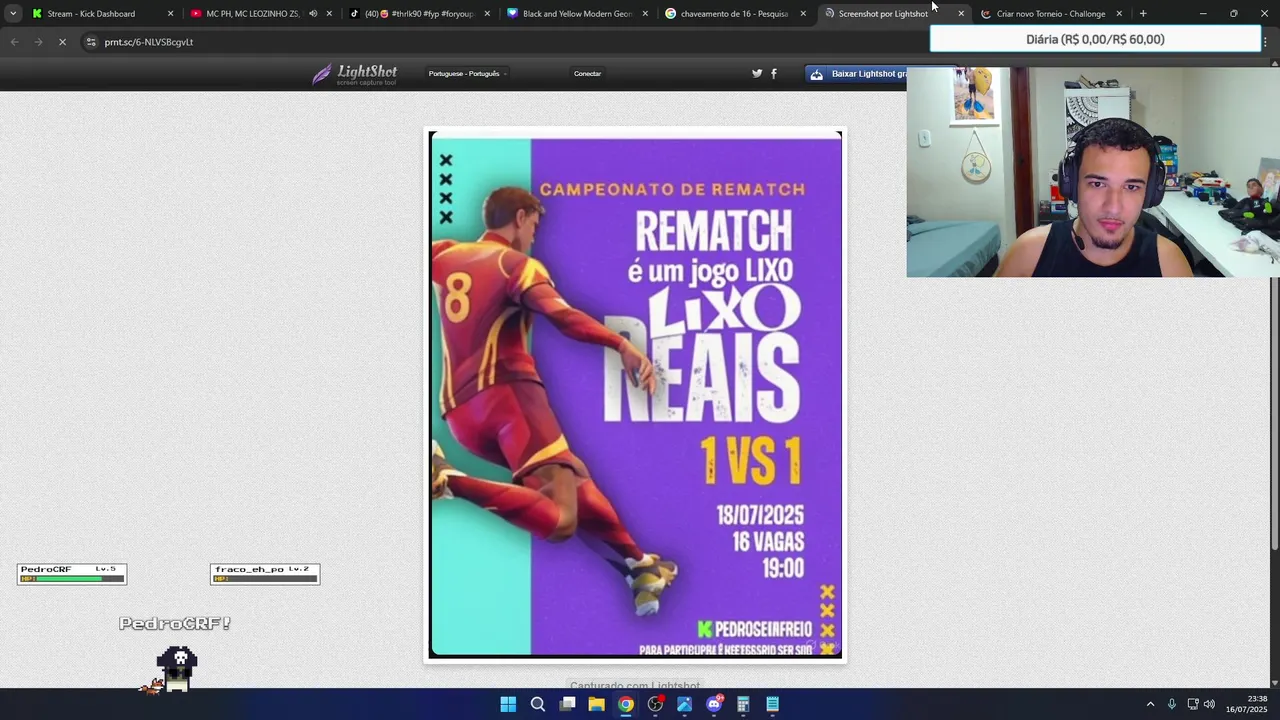Screen dimensions: 1280x720
Task: Open the Rematch tournament poster image
Action: click(635, 395)
